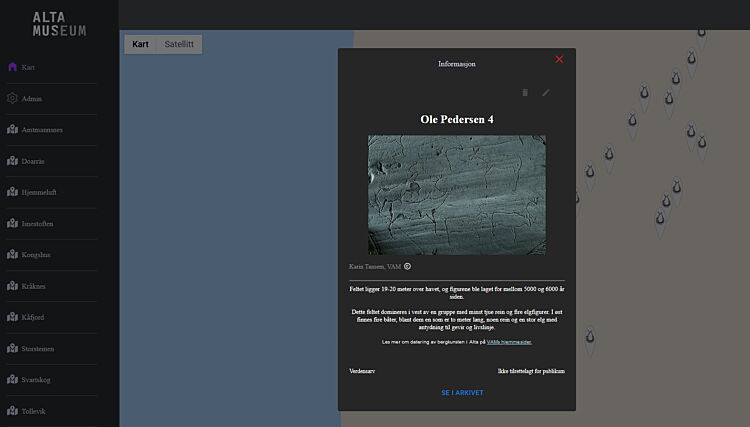Select Svartskog map icon in sidebar
Screen dimensions: 750x427
(12, 380)
